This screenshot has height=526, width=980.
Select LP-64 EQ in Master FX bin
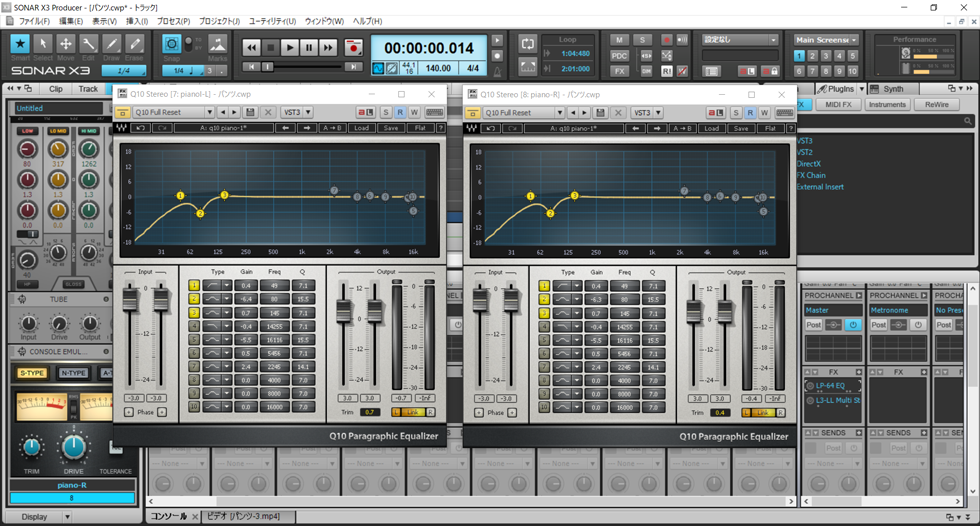click(x=829, y=385)
